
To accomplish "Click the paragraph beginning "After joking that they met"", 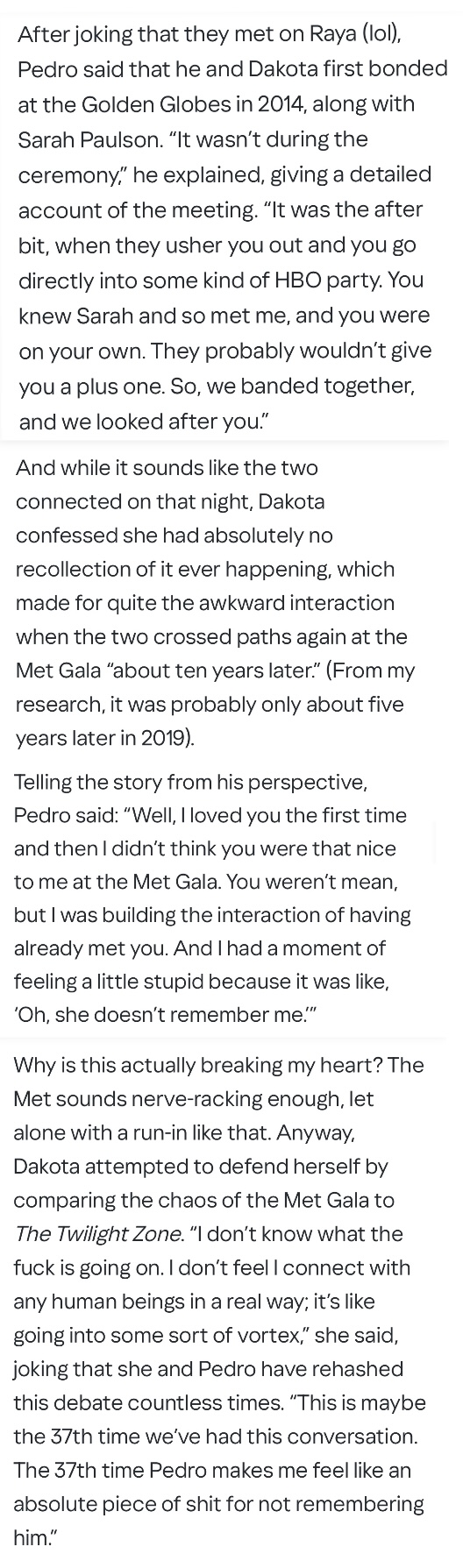I will tap(233, 227).
